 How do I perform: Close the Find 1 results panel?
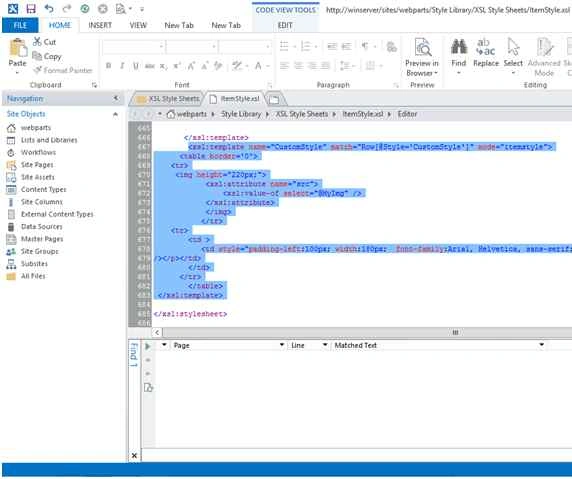(x=134, y=455)
